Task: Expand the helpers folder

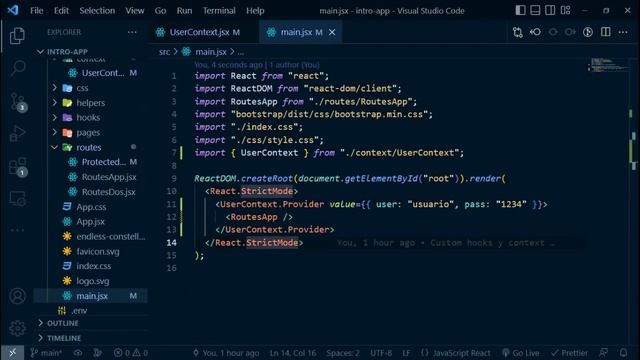Action: click(91, 103)
